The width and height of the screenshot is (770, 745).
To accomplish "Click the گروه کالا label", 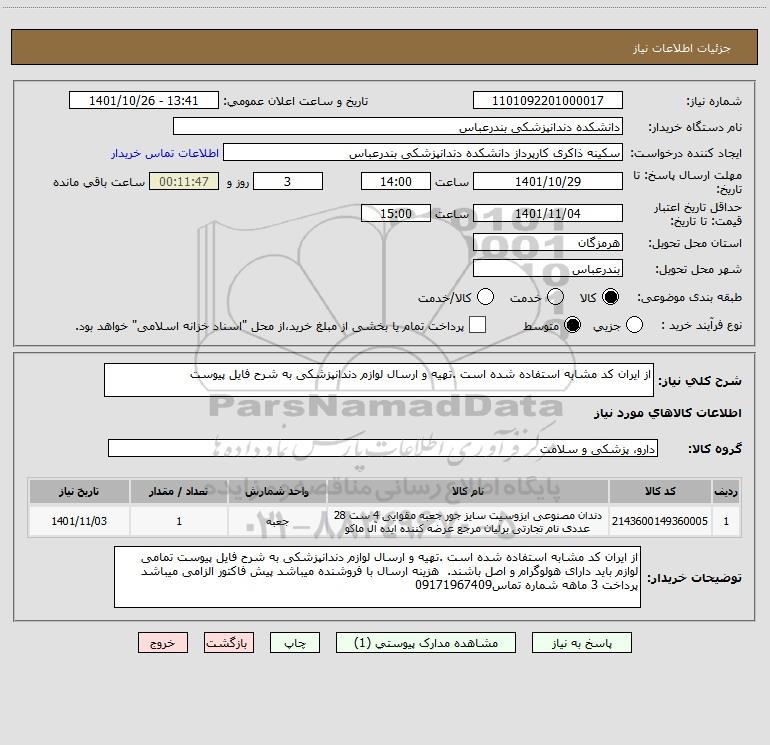I will point(715,449).
